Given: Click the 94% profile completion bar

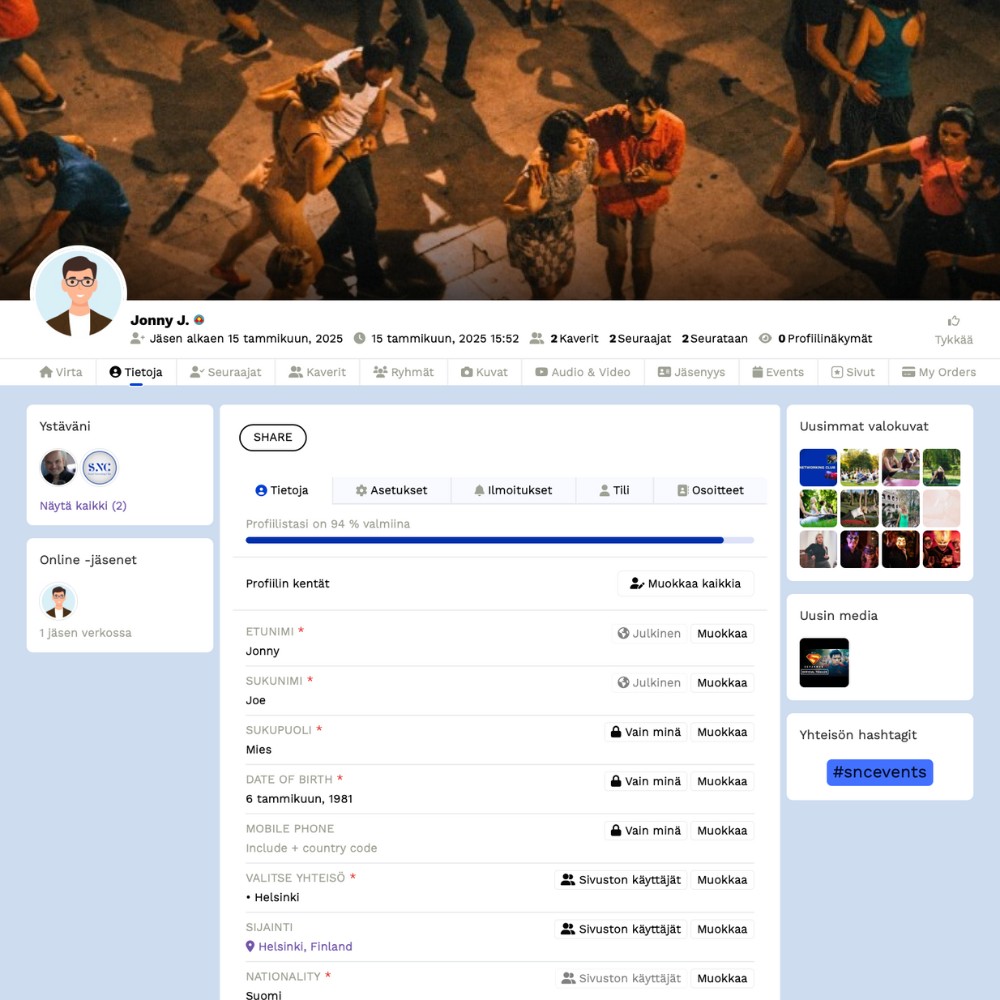Looking at the screenshot, I should coord(500,539).
